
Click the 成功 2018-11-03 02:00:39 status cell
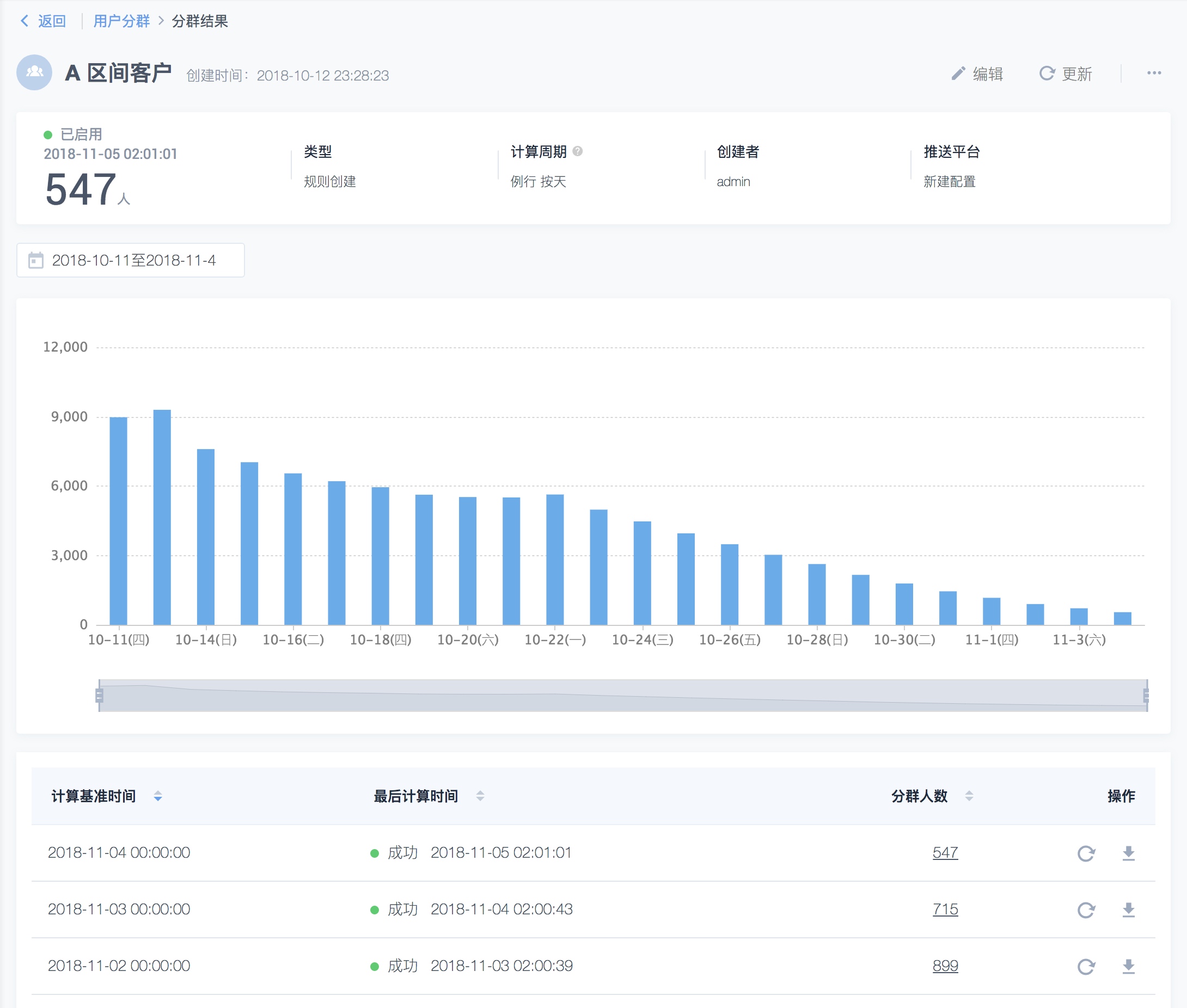click(472, 966)
